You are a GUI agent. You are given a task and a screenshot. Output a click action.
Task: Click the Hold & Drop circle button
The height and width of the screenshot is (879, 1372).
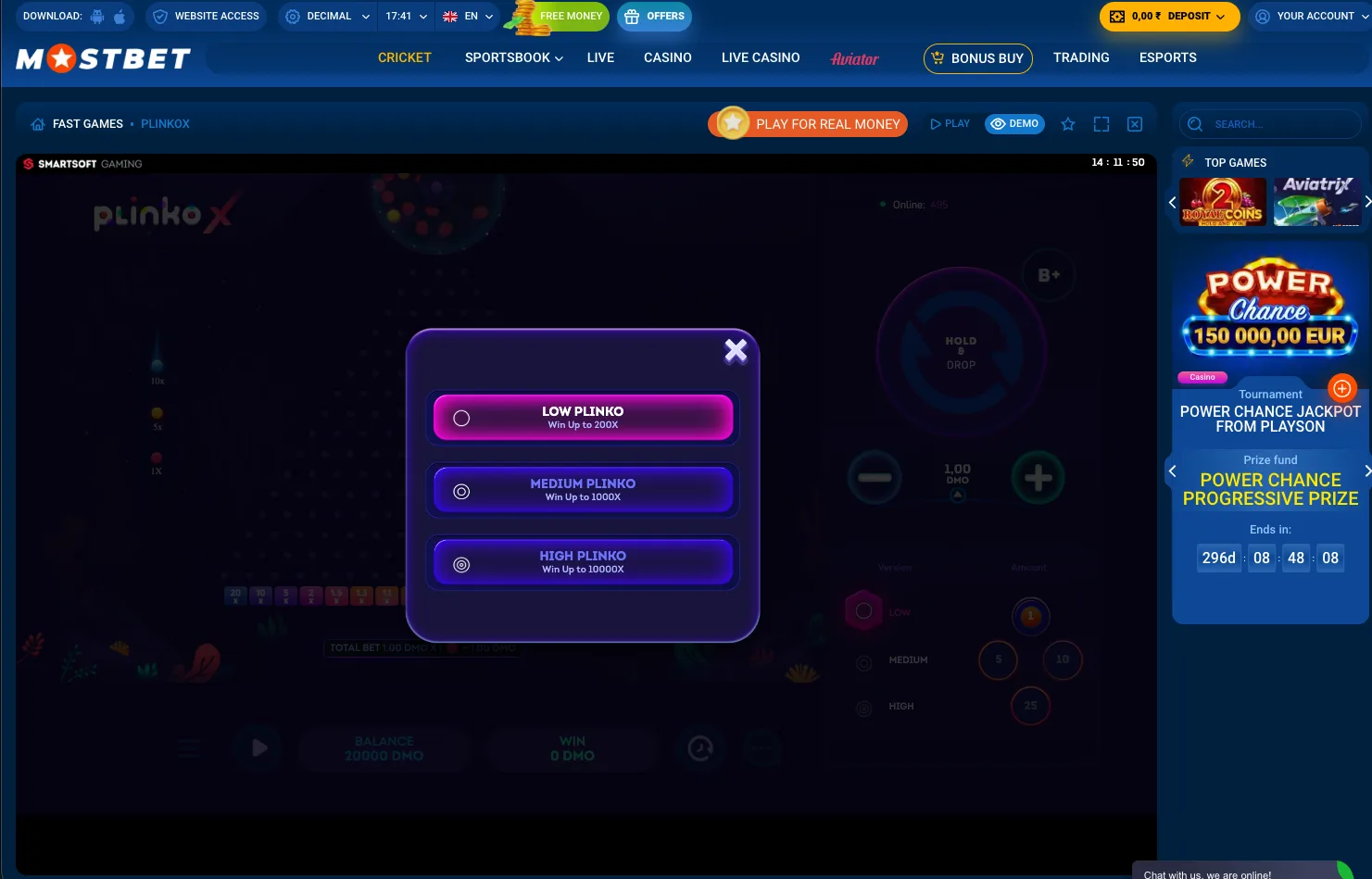tap(961, 352)
